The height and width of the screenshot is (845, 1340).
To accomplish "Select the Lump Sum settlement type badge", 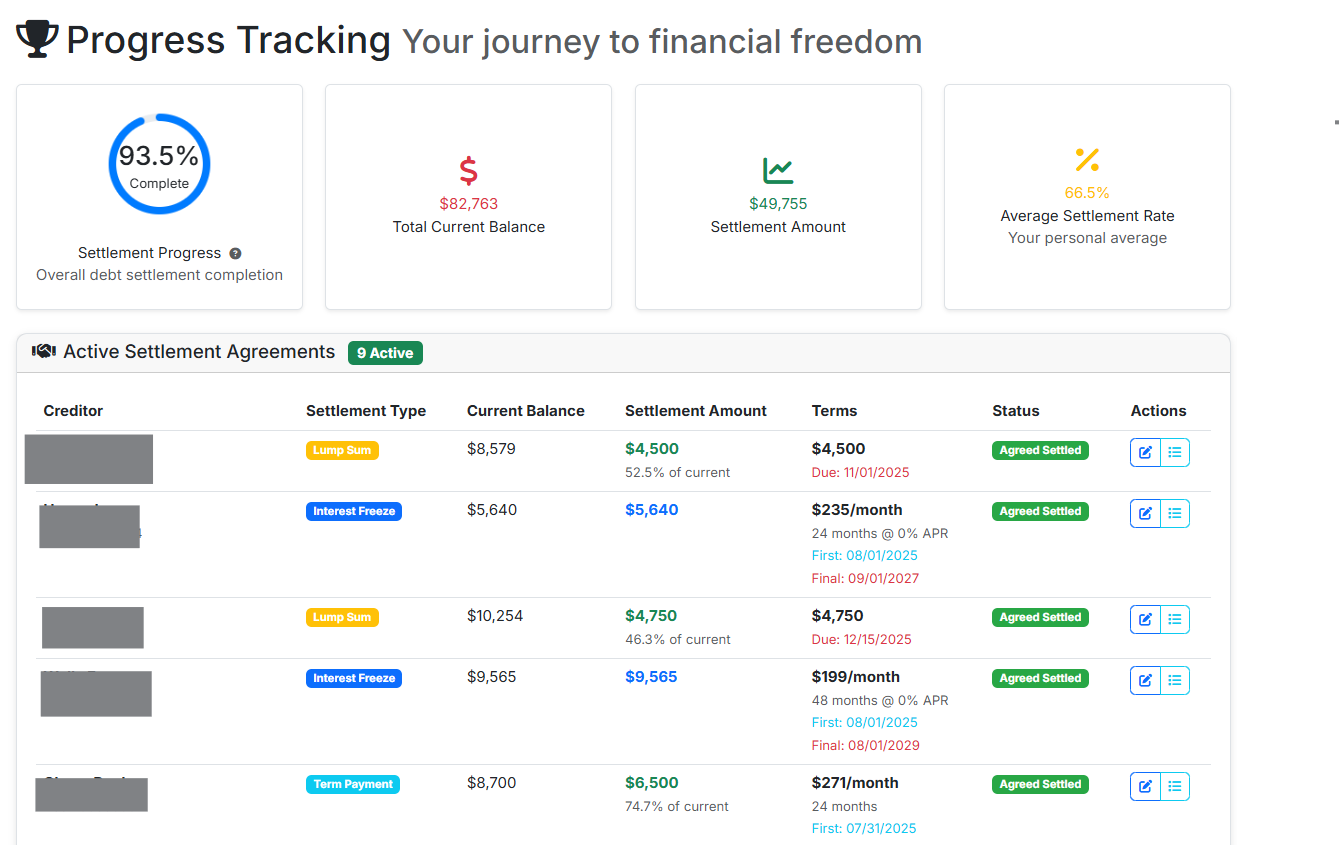I will coord(342,450).
